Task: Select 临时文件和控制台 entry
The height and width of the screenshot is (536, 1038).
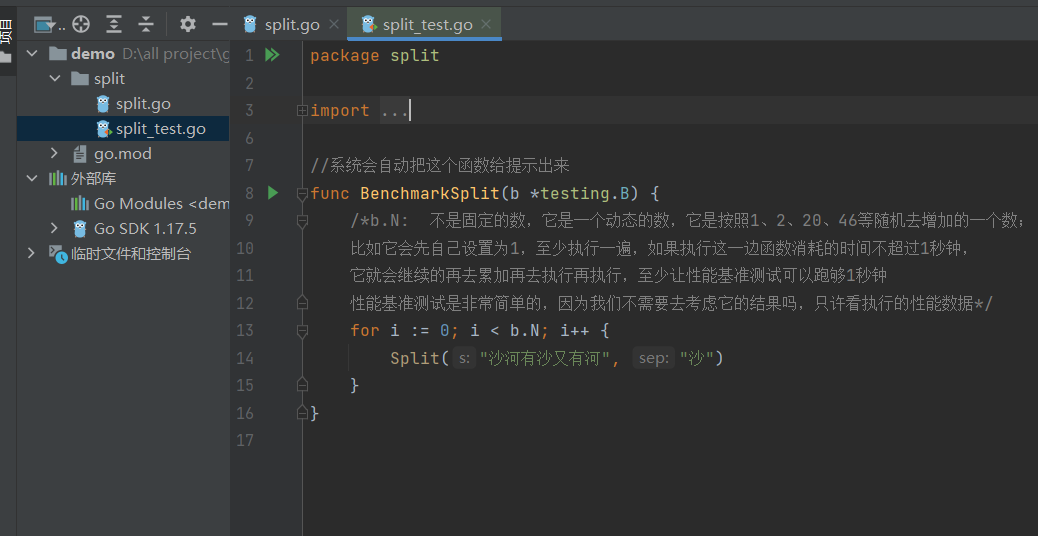Action: [131, 253]
